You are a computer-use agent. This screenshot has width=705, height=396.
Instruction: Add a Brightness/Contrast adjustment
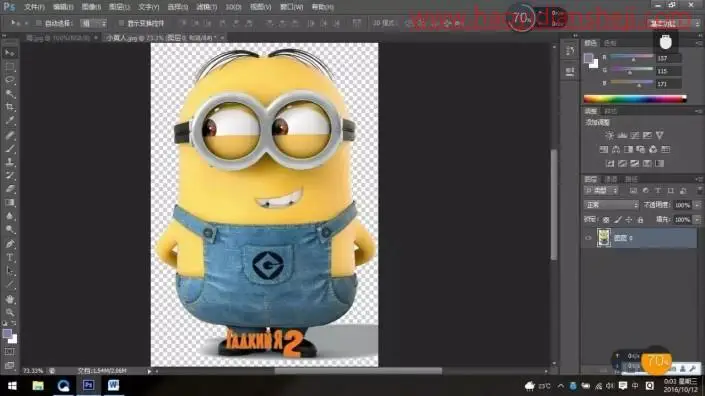610,135
